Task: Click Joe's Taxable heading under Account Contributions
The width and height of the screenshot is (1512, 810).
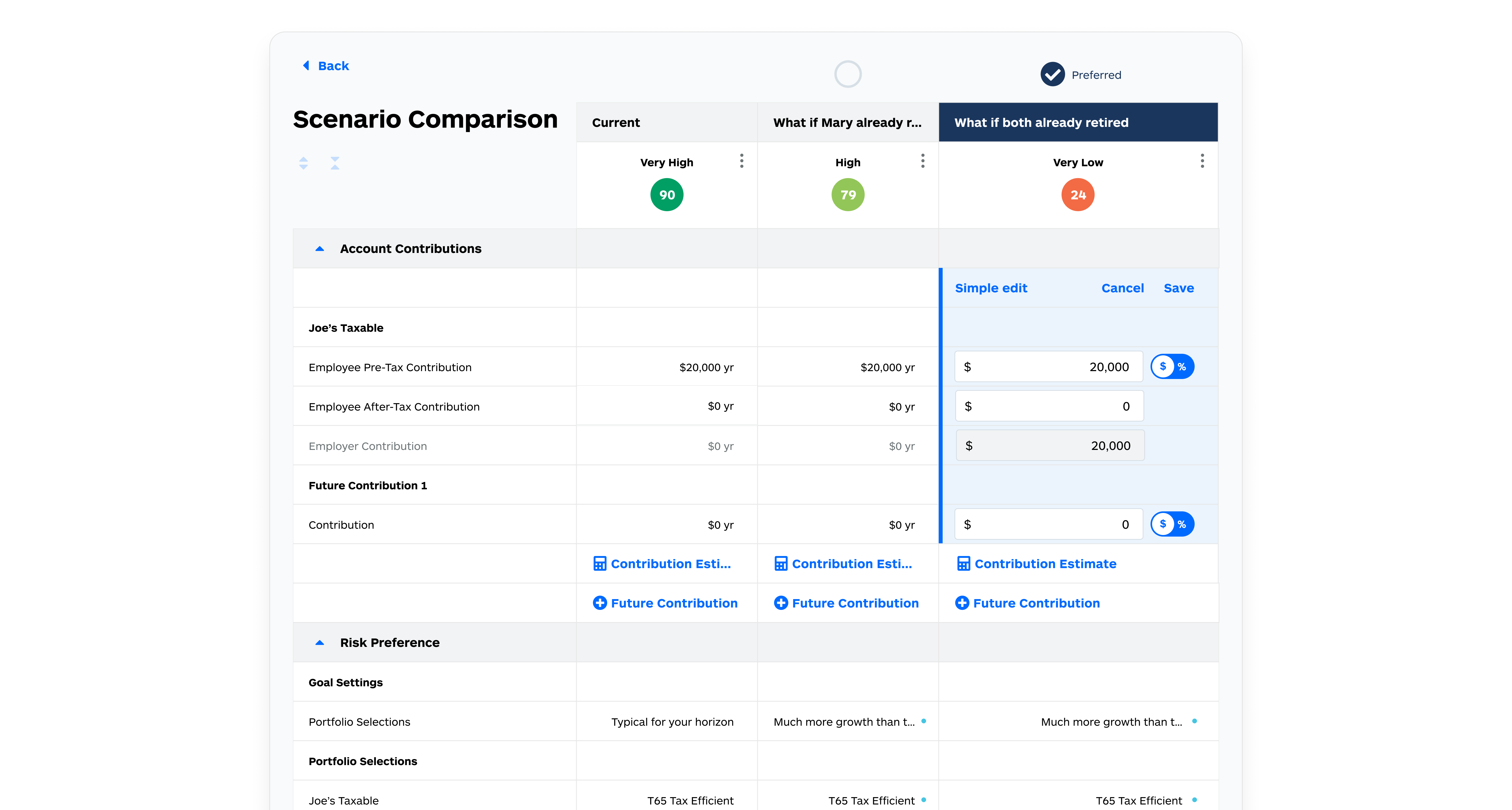Action: point(346,328)
